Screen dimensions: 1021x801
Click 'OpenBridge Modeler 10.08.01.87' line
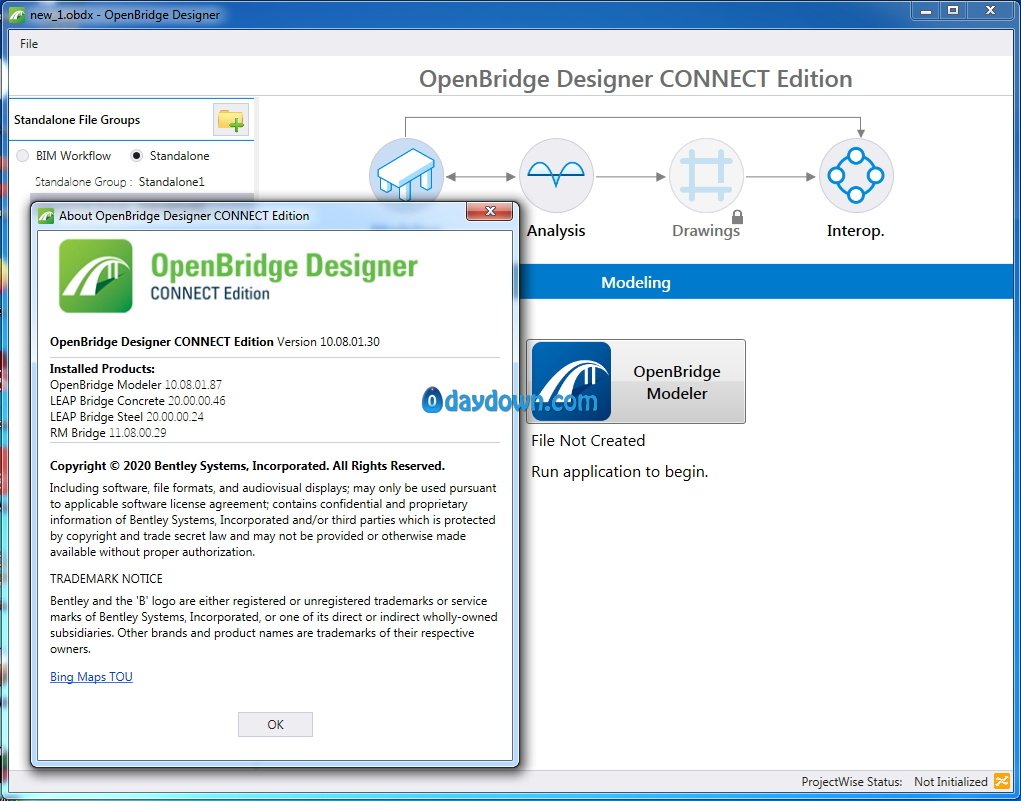click(x=136, y=385)
